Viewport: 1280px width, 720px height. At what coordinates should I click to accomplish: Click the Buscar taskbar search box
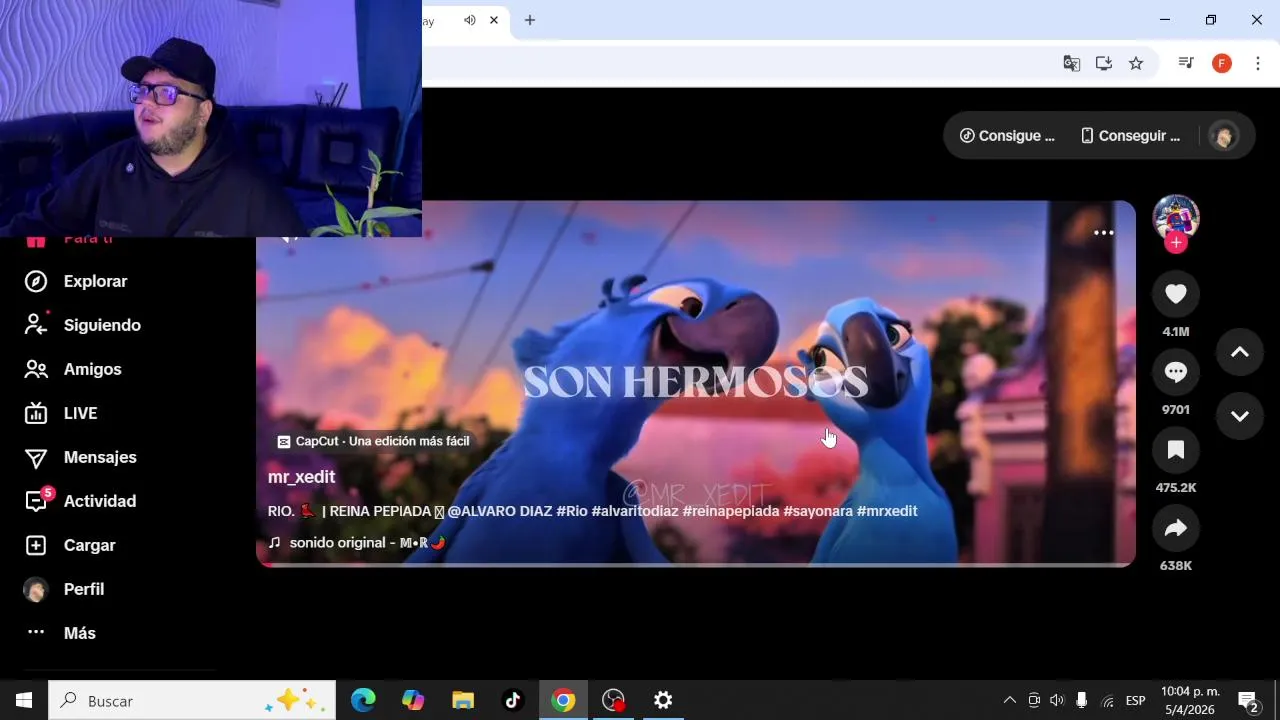[192, 700]
